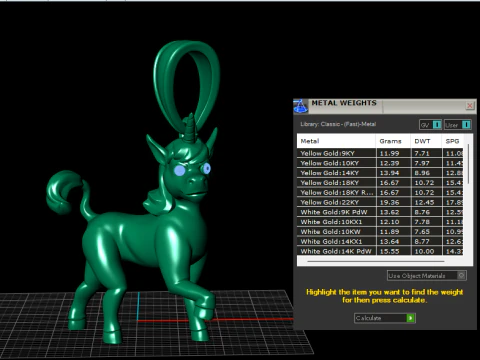Click the 13.64 grams value

(x=389, y=241)
